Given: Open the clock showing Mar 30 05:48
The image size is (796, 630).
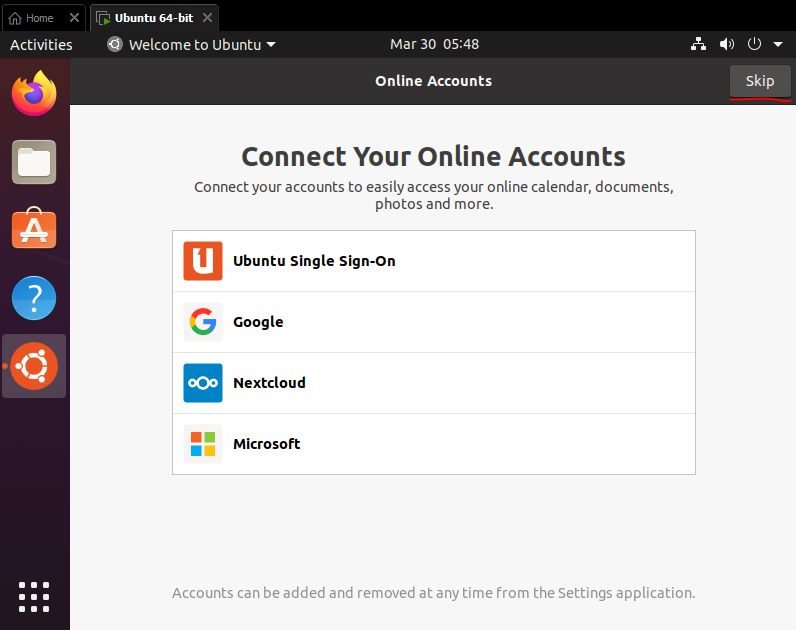Looking at the screenshot, I should click(434, 44).
